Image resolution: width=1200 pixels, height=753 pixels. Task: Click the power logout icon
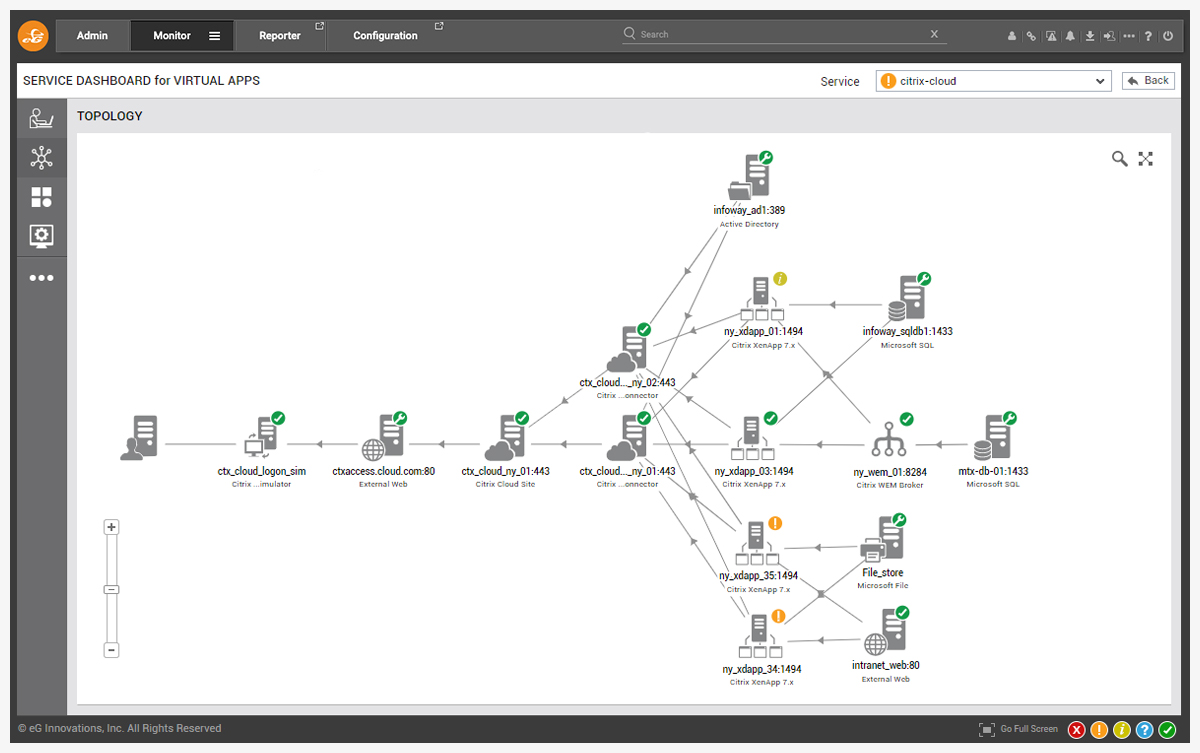(x=1168, y=36)
